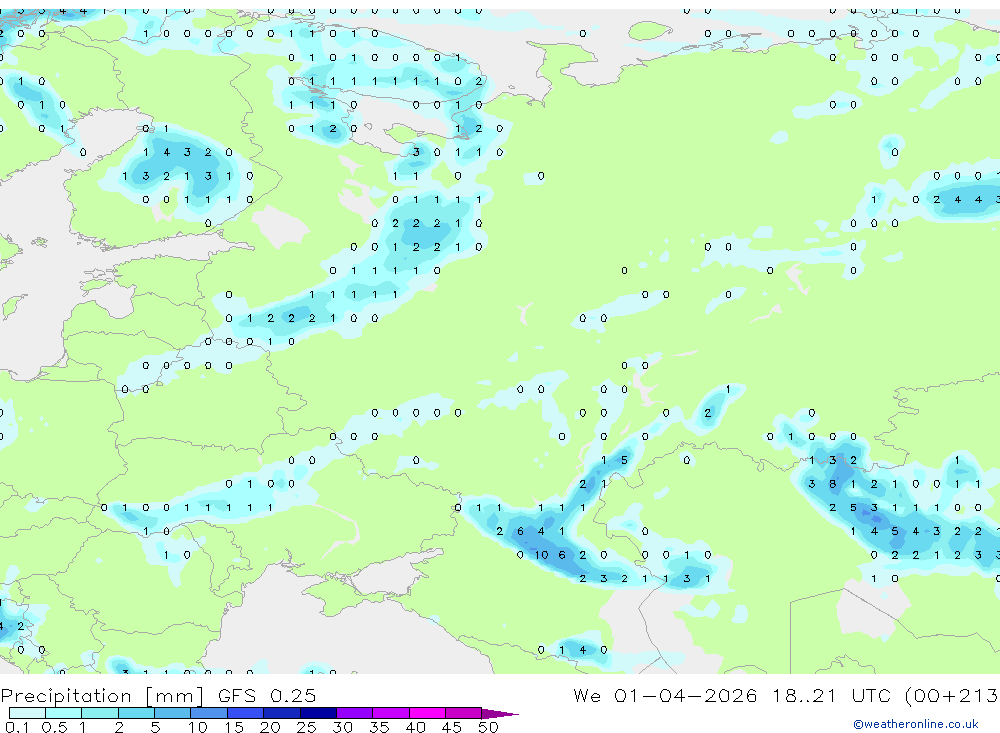
Task: Click the 0.1–0.5 mm legend color box
Action: tap(27, 713)
